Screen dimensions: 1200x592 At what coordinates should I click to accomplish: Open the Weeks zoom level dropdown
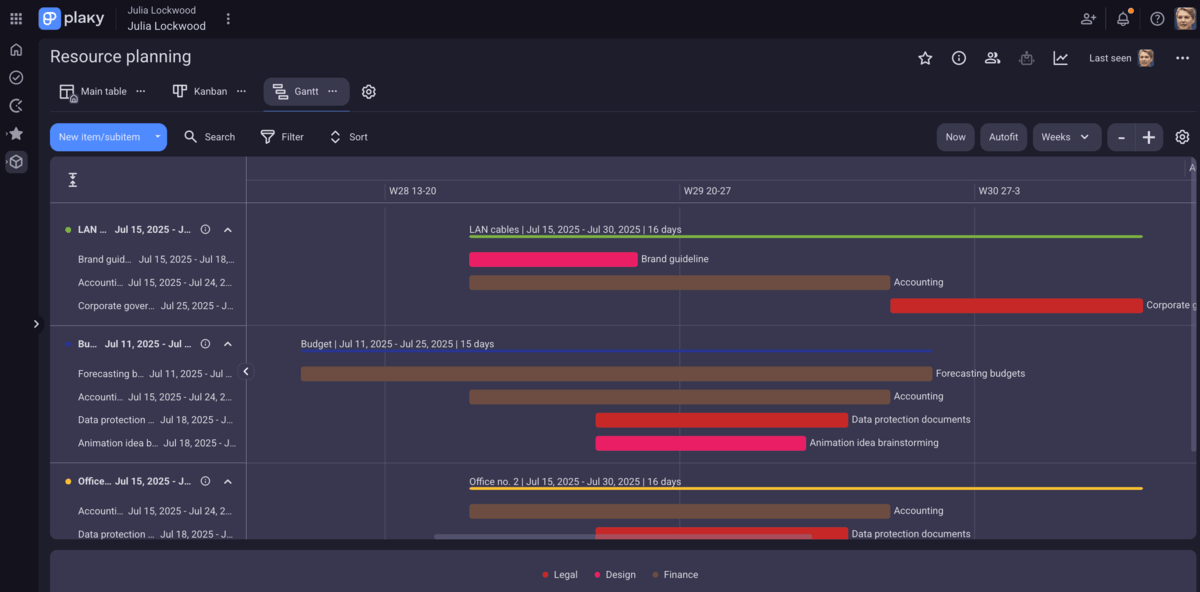click(x=1066, y=136)
